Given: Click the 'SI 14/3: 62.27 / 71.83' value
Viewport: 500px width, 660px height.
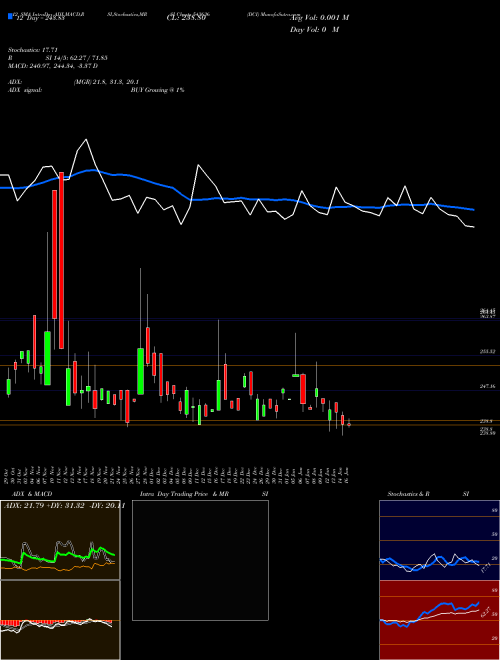Looking at the screenshot, I should [x=77, y=58].
